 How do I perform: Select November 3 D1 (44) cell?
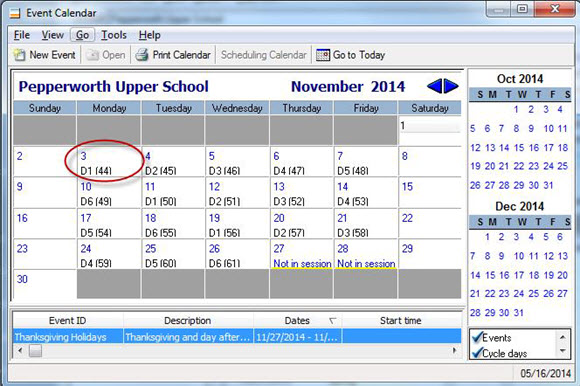coord(109,162)
